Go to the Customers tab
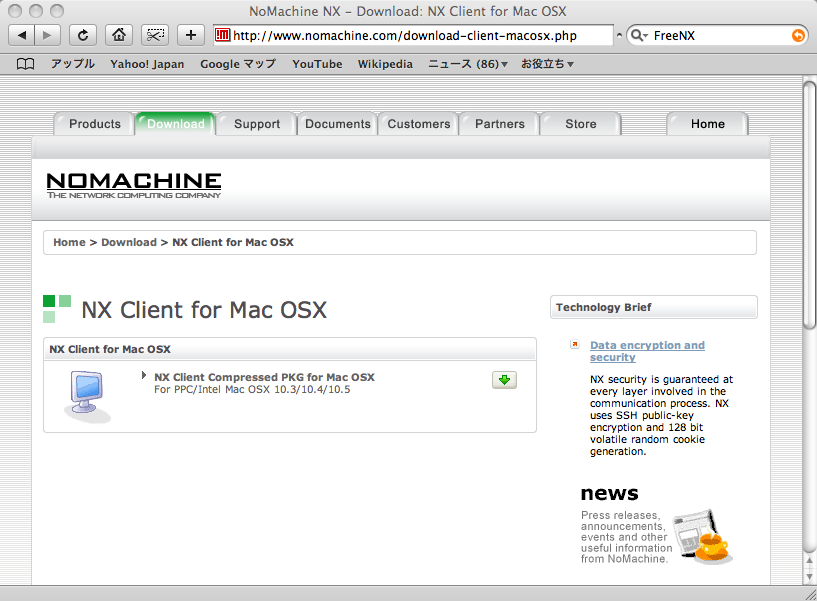Screen dimensions: 817x601 click(419, 124)
